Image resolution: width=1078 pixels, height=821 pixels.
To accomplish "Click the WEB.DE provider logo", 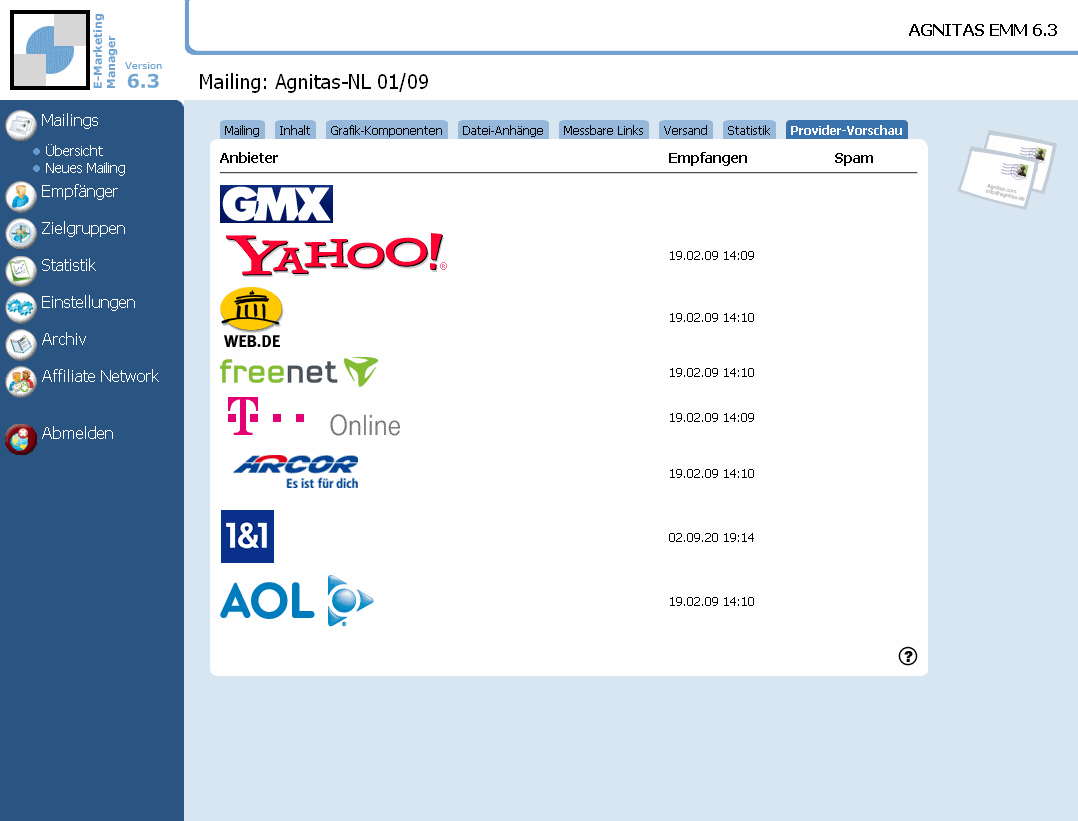I will pyautogui.click(x=252, y=318).
